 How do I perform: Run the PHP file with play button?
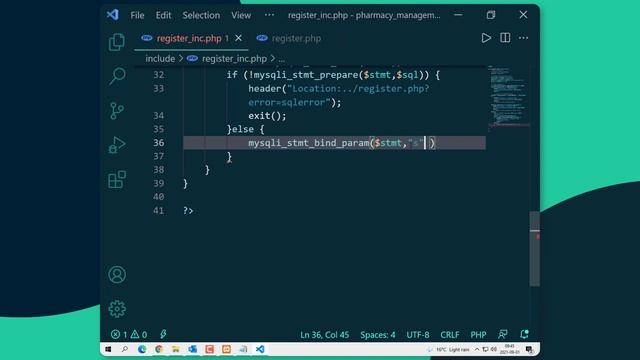[486, 38]
